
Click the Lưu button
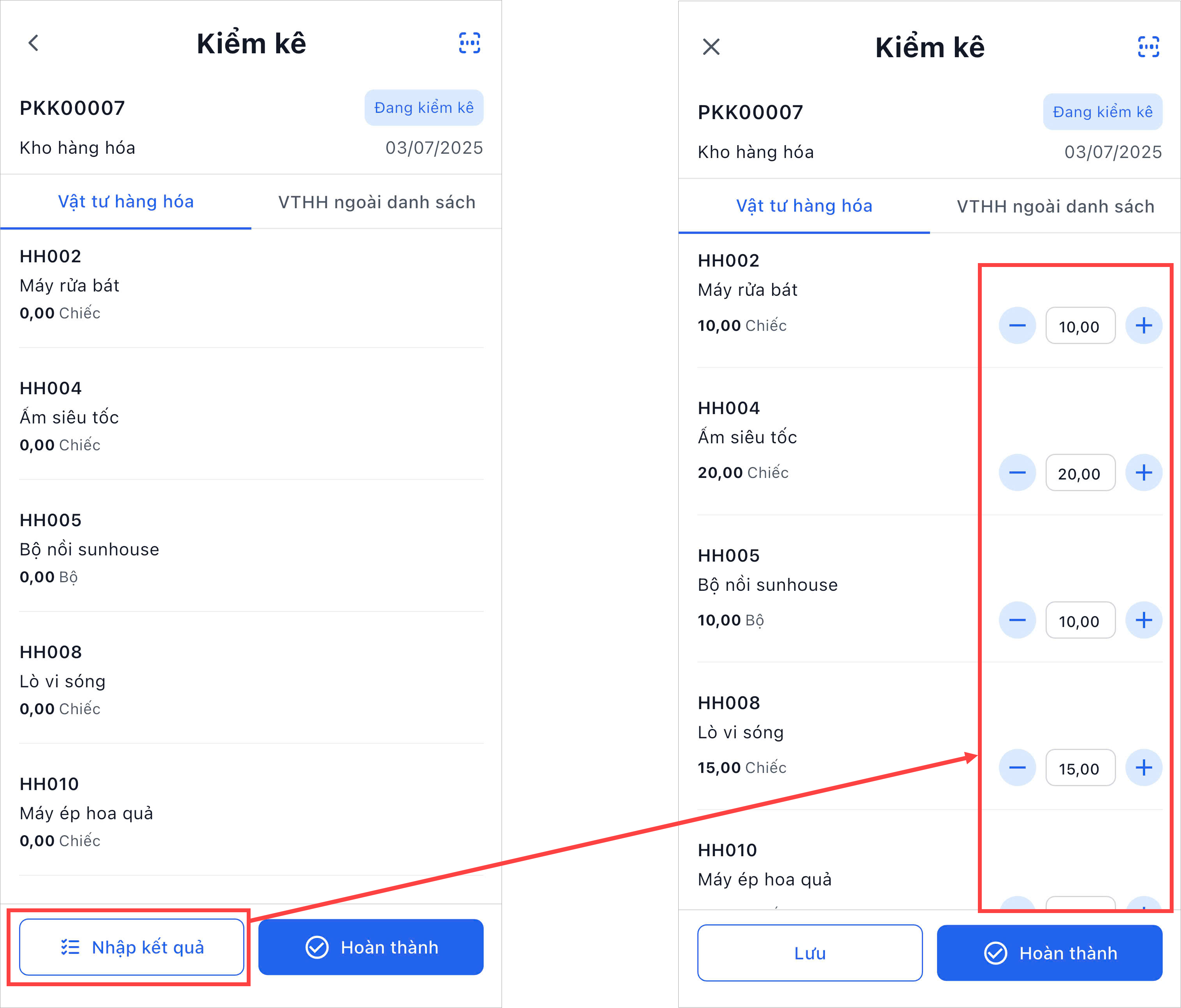[x=810, y=953]
